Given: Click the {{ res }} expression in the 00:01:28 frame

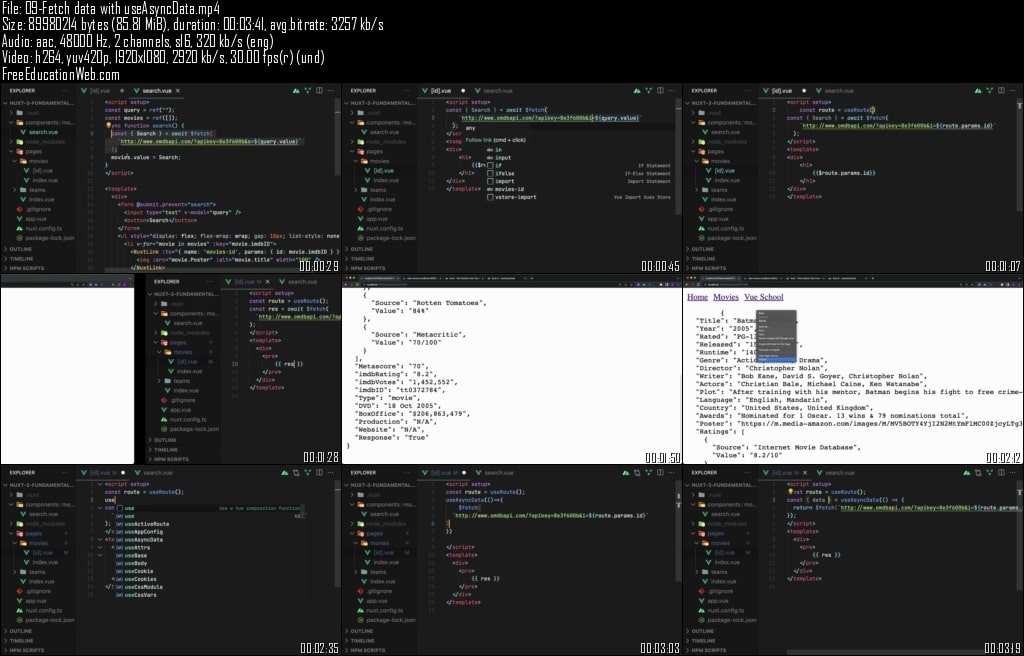Looking at the screenshot, I should (x=289, y=364).
